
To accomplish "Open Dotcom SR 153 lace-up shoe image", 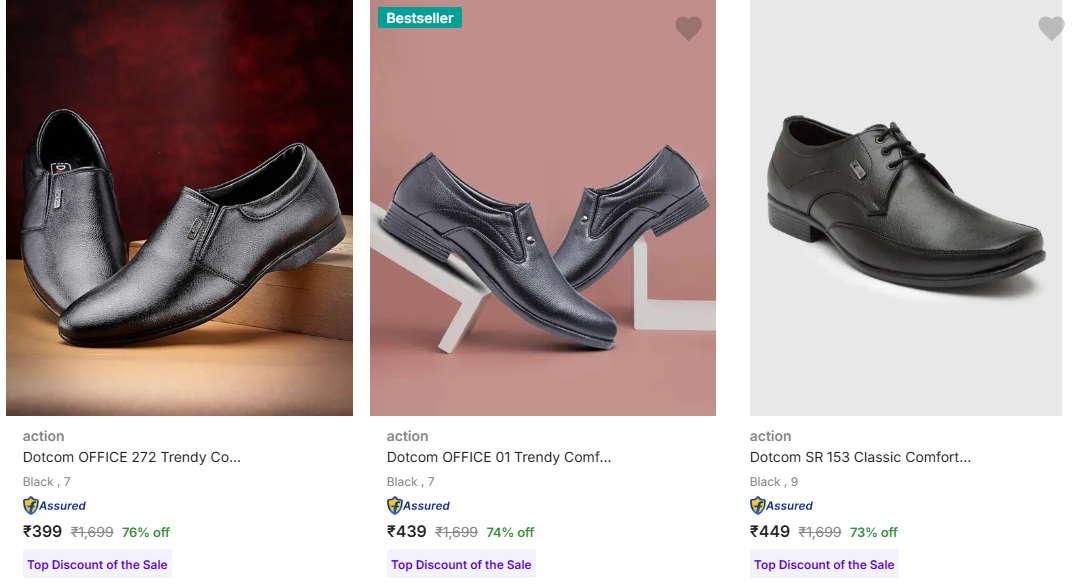I will click(905, 210).
